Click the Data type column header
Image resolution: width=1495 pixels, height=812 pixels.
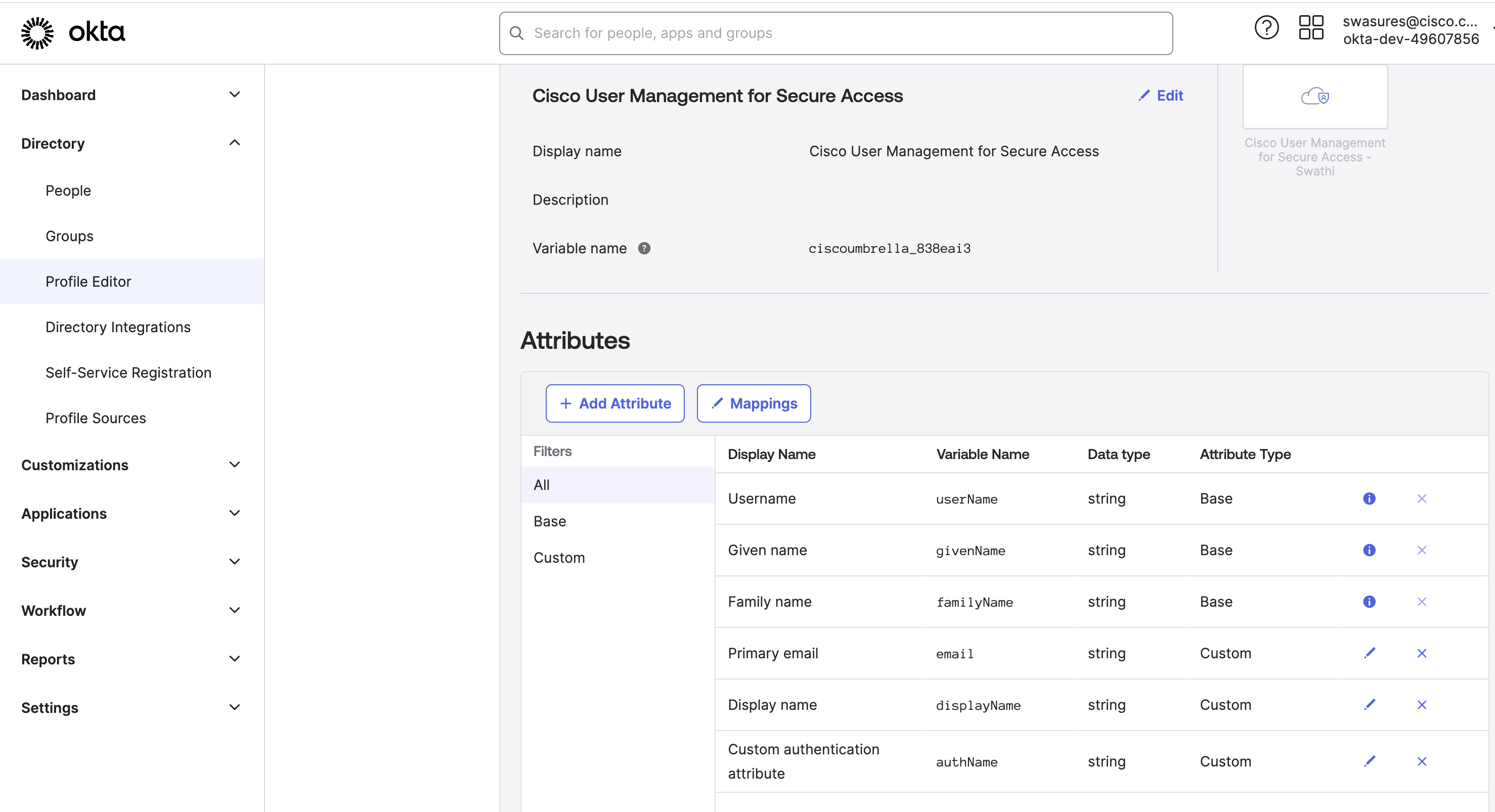coord(1118,455)
